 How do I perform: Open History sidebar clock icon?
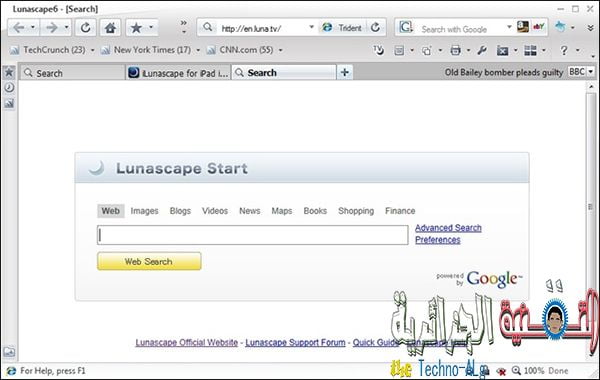[x=9, y=88]
